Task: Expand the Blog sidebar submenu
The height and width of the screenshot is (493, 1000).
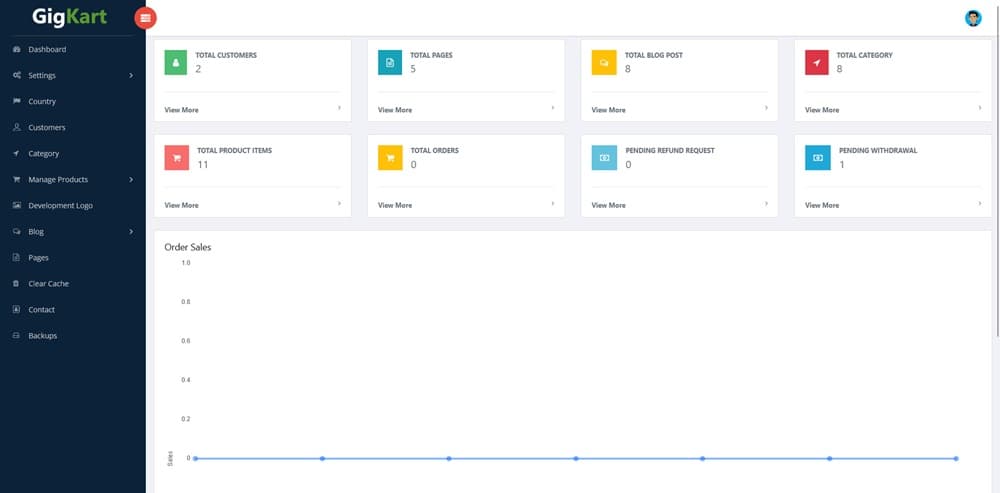Action: [72, 232]
